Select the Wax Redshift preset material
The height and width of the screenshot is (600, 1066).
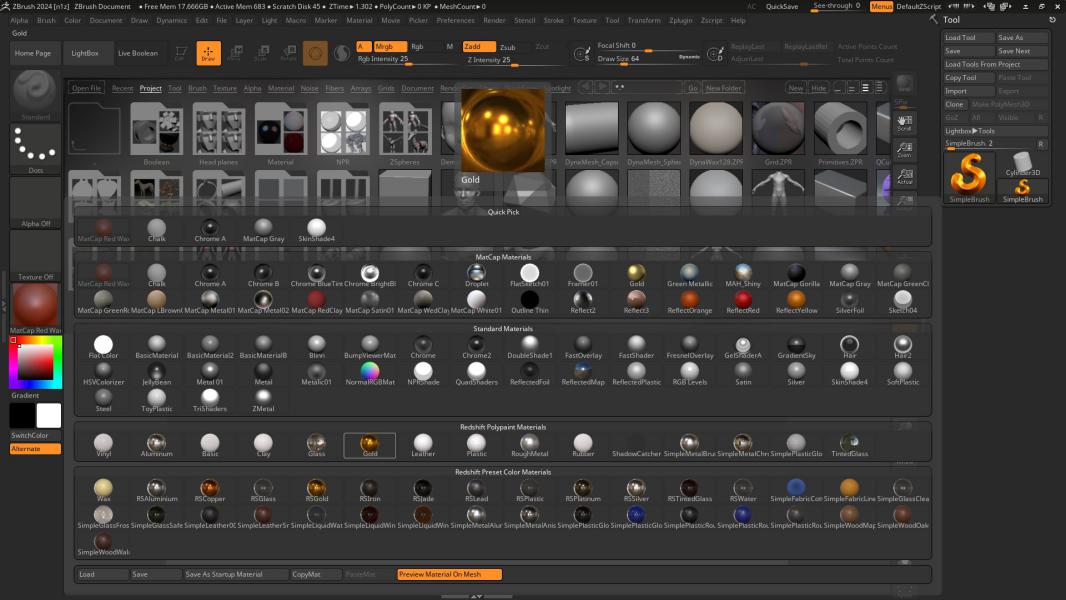(103, 490)
